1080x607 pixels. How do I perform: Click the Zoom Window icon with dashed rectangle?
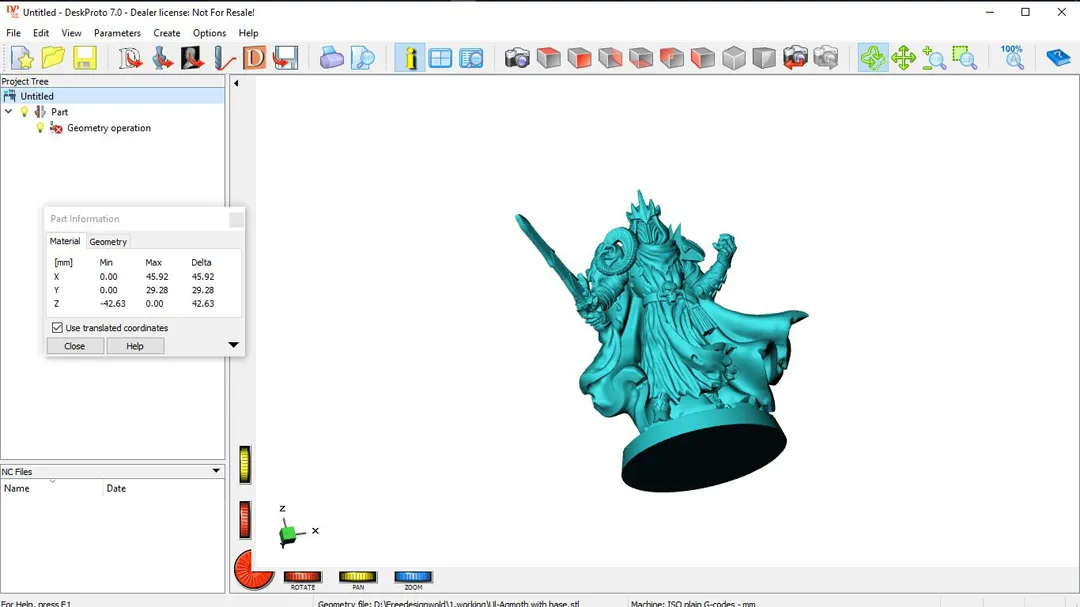tap(964, 58)
